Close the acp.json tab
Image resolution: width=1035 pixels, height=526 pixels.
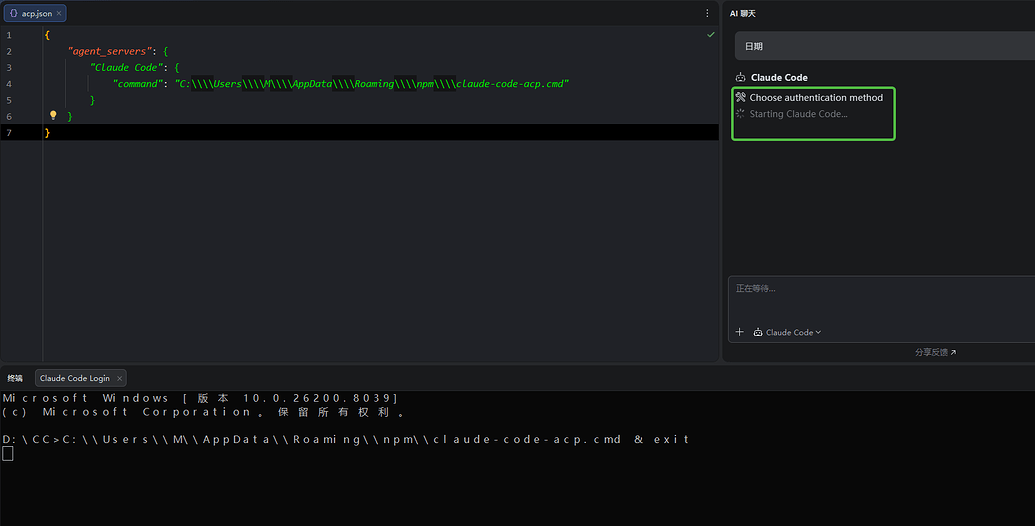tap(59, 13)
